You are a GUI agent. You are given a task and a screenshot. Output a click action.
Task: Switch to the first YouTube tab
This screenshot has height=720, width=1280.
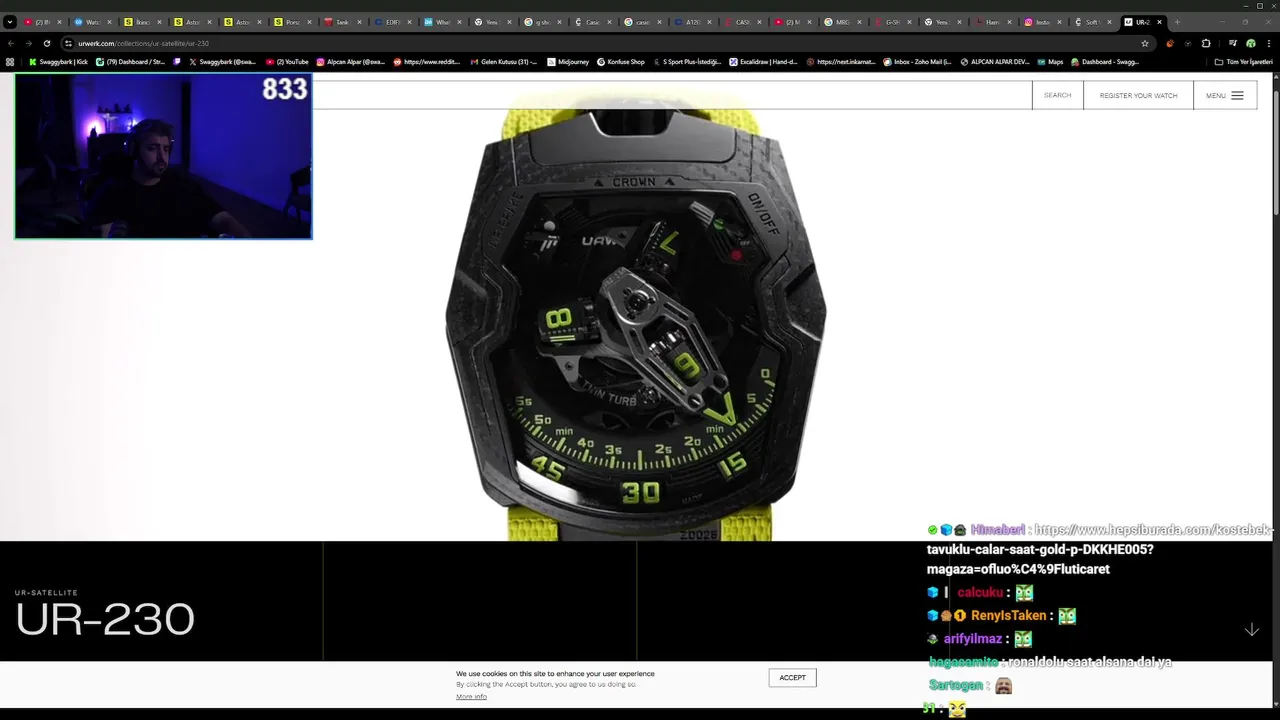tap(41, 22)
